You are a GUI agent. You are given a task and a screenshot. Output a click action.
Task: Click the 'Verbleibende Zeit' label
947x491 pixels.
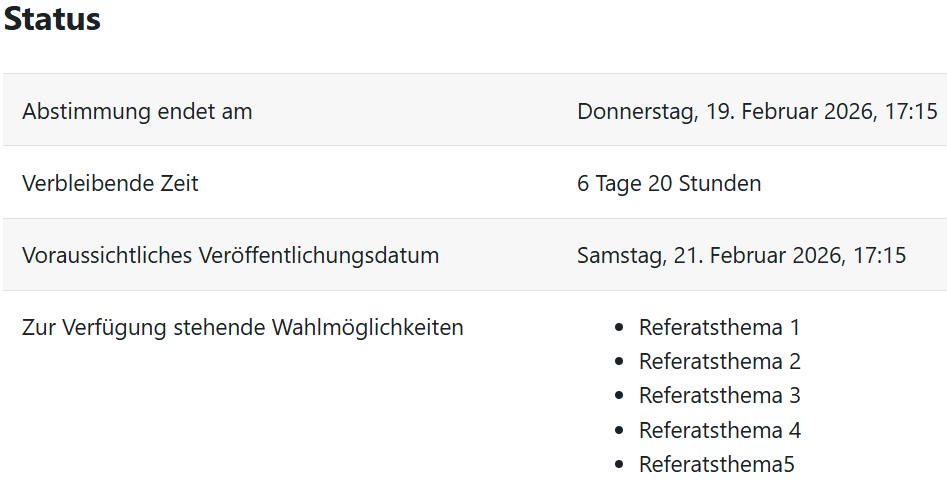tap(110, 183)
